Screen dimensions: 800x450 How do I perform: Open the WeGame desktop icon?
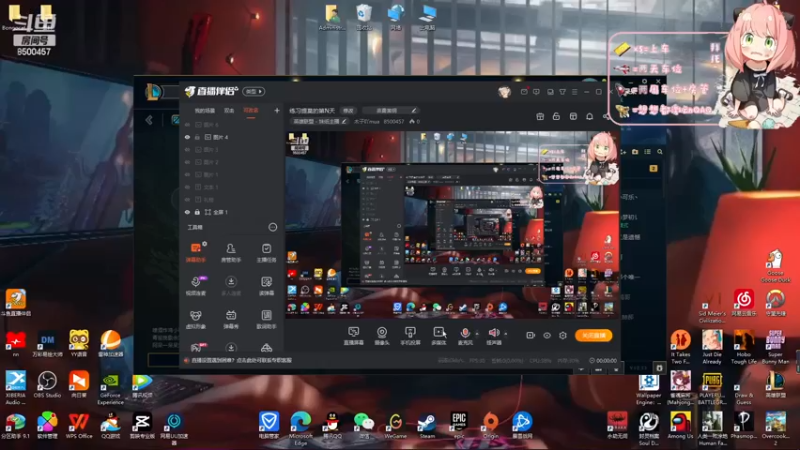[x=395, y=426]
